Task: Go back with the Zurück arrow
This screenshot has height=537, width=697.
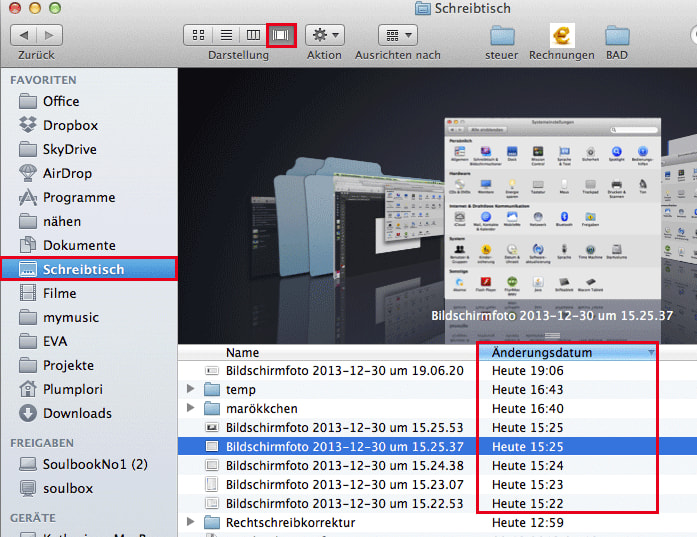Action: coord(24,35)
